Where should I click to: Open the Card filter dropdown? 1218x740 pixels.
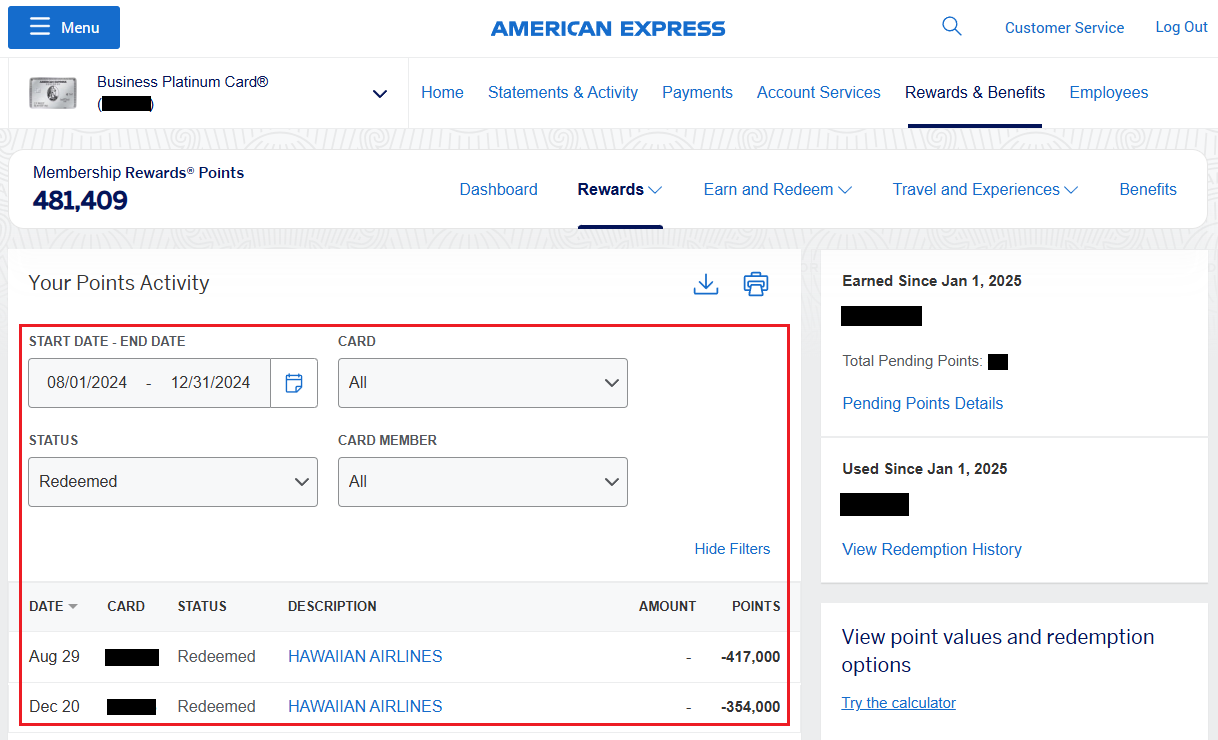483,383
